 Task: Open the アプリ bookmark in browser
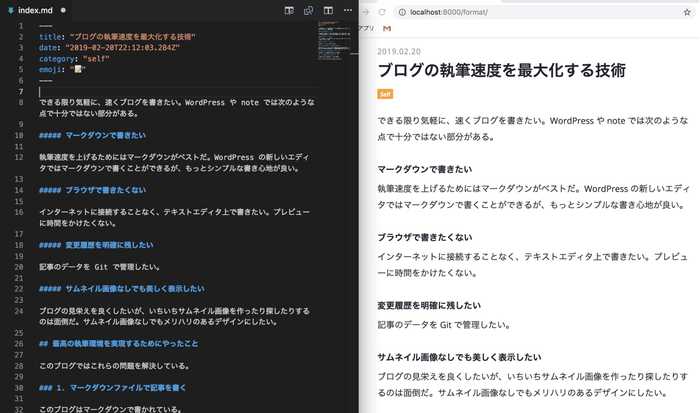pyautogui.click(x=367, y=28)
